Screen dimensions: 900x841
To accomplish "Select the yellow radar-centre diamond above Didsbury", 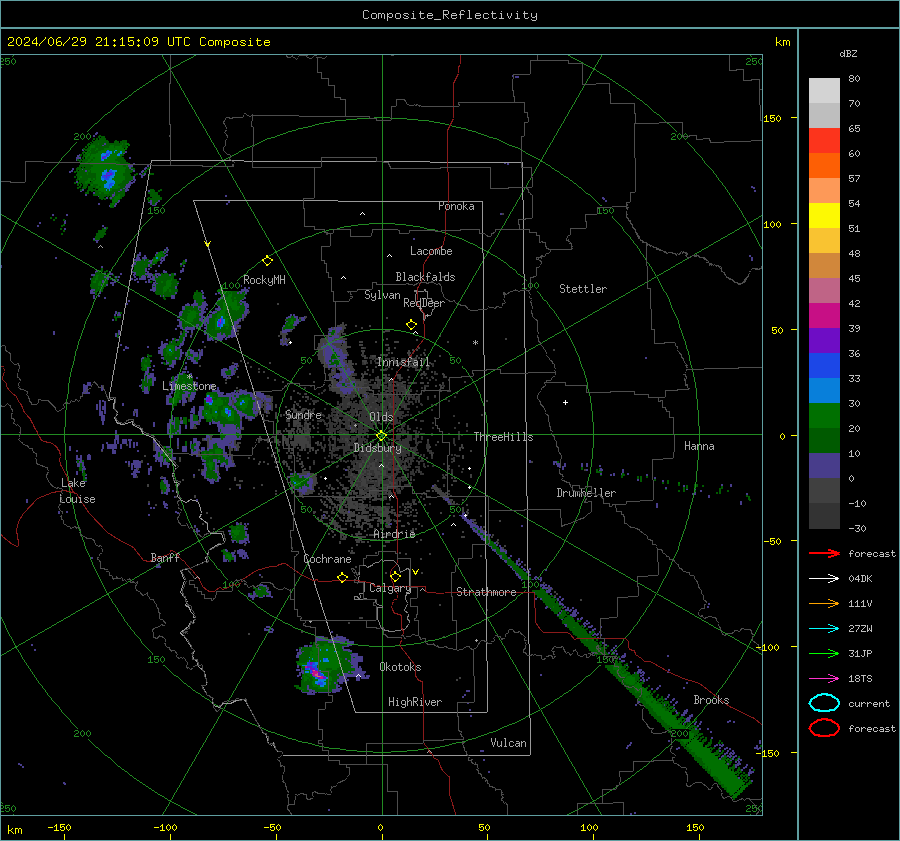I will pyautogui.click(x=381, y=436).
